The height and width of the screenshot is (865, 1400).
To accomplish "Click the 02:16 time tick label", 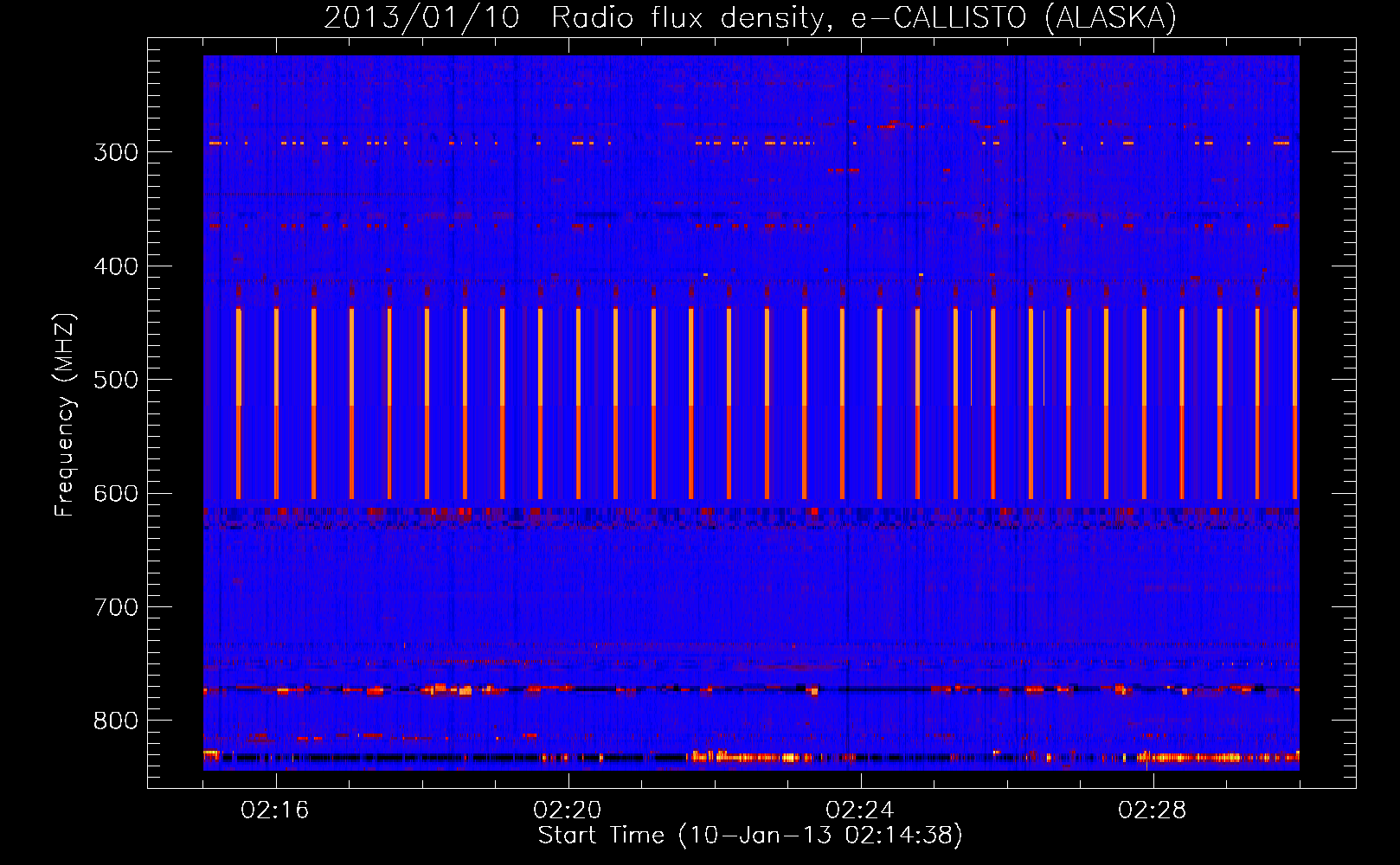I will (x=275, y=811).
